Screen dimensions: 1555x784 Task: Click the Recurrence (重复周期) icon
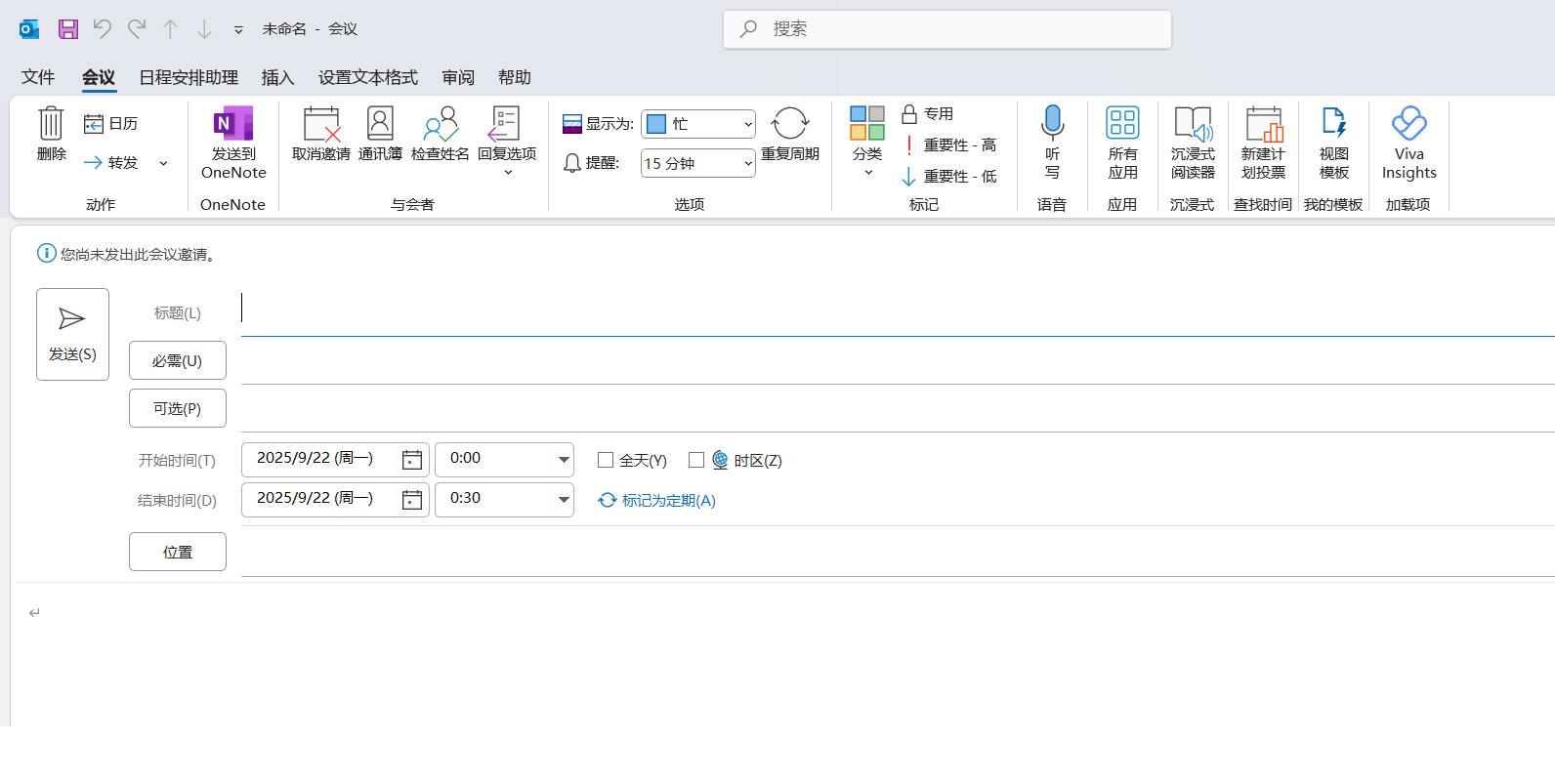pyautogui.click(x=789, y=125)
